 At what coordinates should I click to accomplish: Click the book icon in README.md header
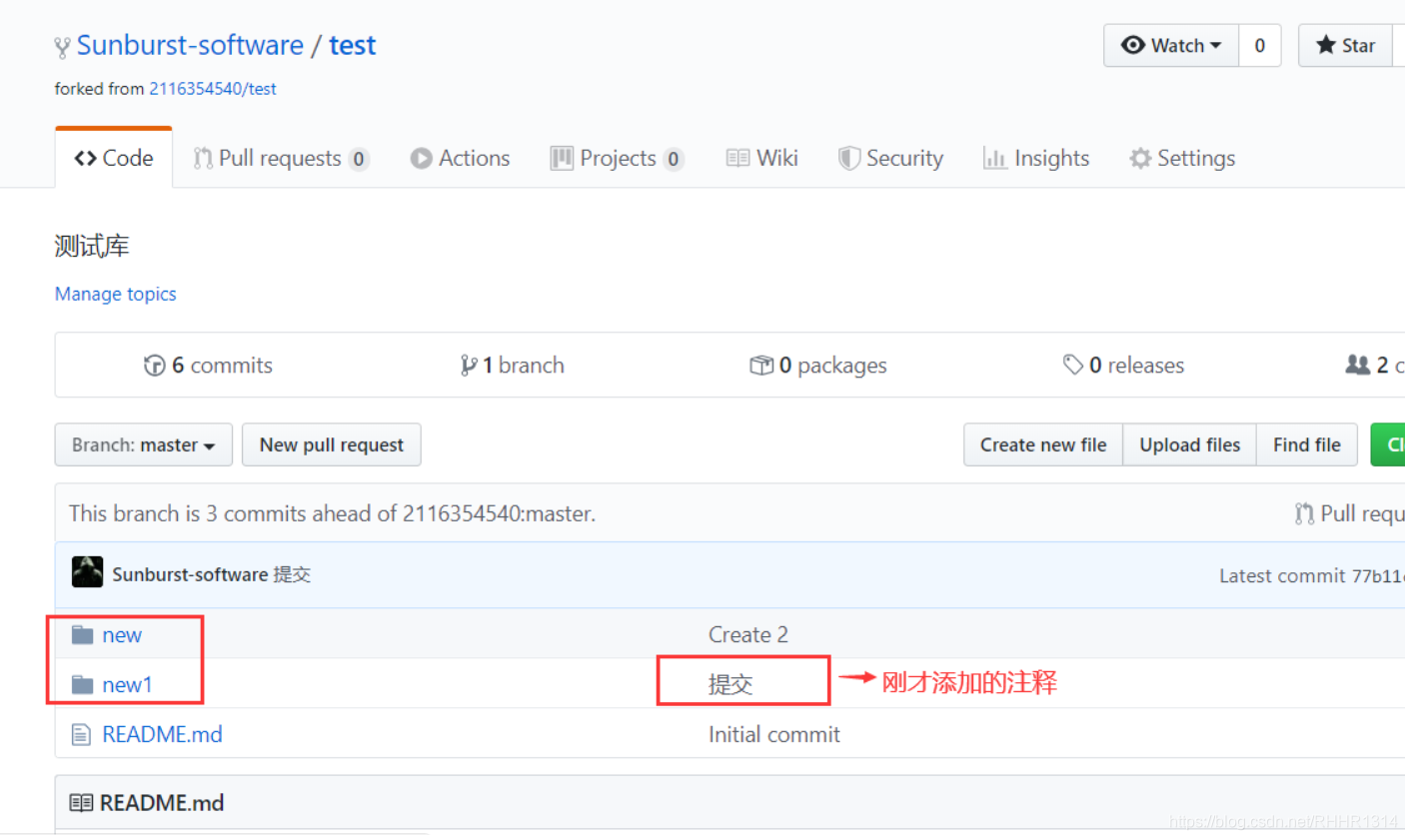pos(81,803)
